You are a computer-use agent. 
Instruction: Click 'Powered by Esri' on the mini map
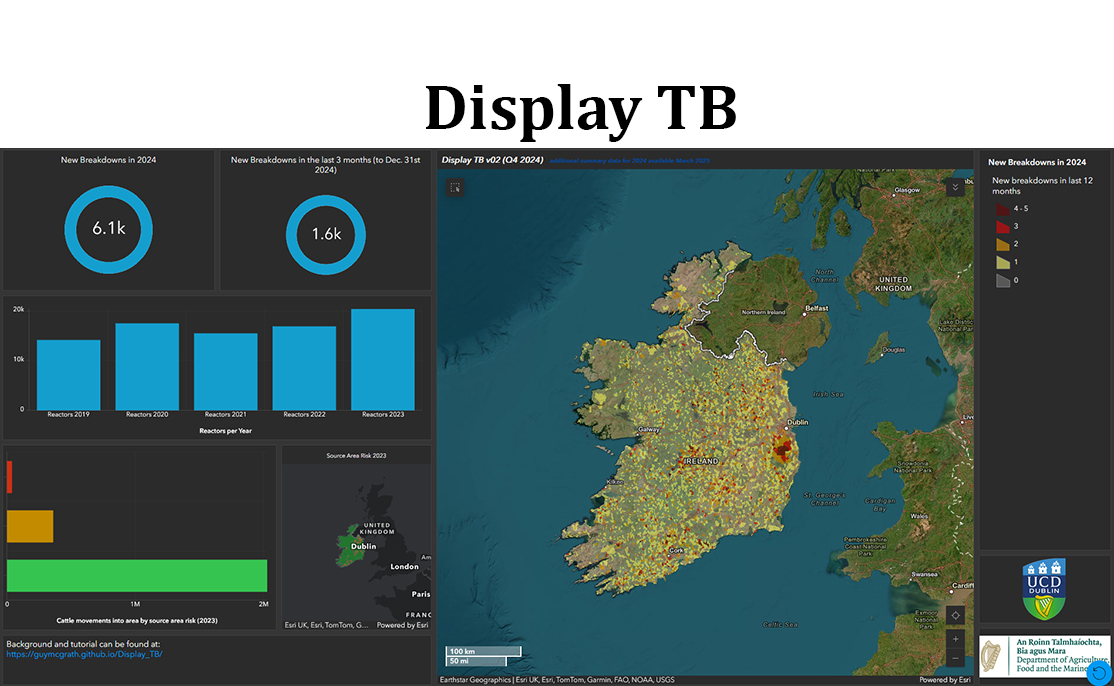click(x=403, y=626)
